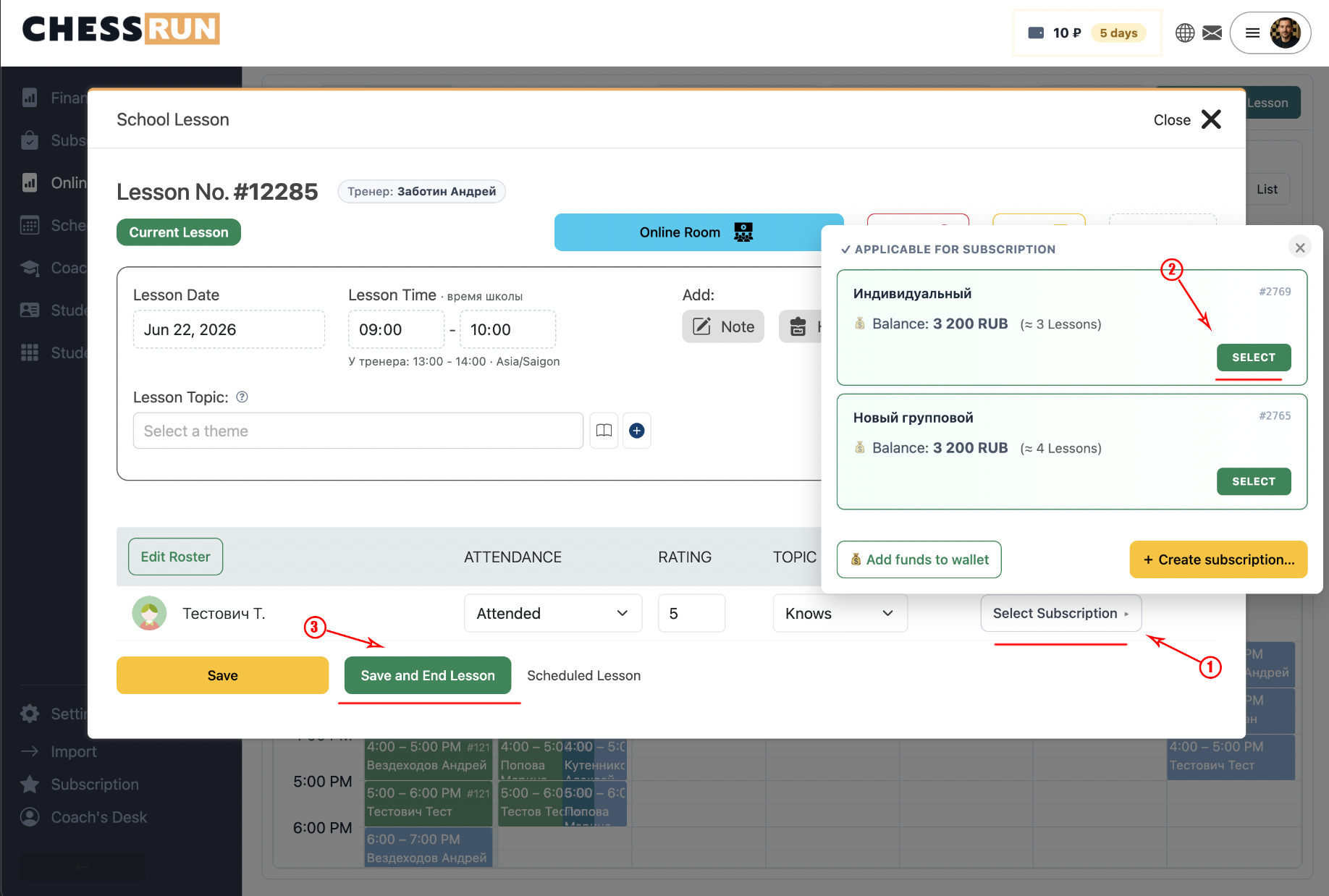Close the School Lesson dialog
Screen dimensions: 1329x896
coord(1187,119)
